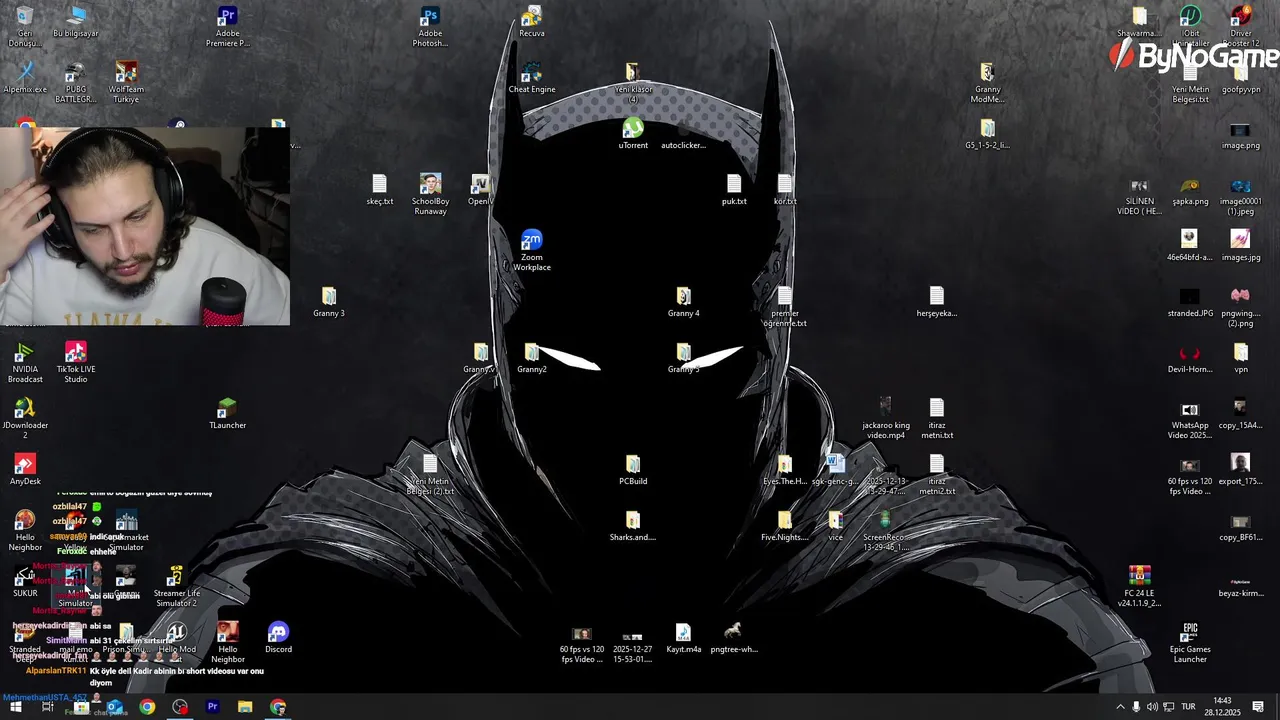
Task: Open stranded.JPG image file
Action: point(1190,302)
